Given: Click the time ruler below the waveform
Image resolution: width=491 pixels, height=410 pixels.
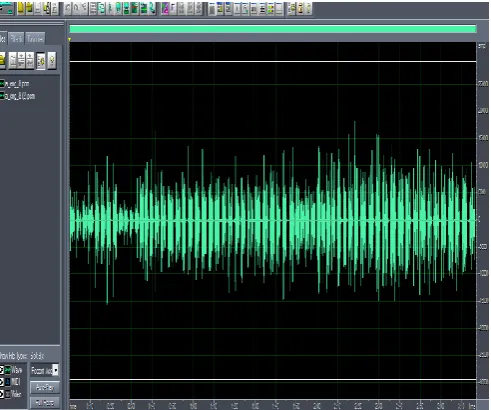Looking at the screenshot, I should (273, 405).
